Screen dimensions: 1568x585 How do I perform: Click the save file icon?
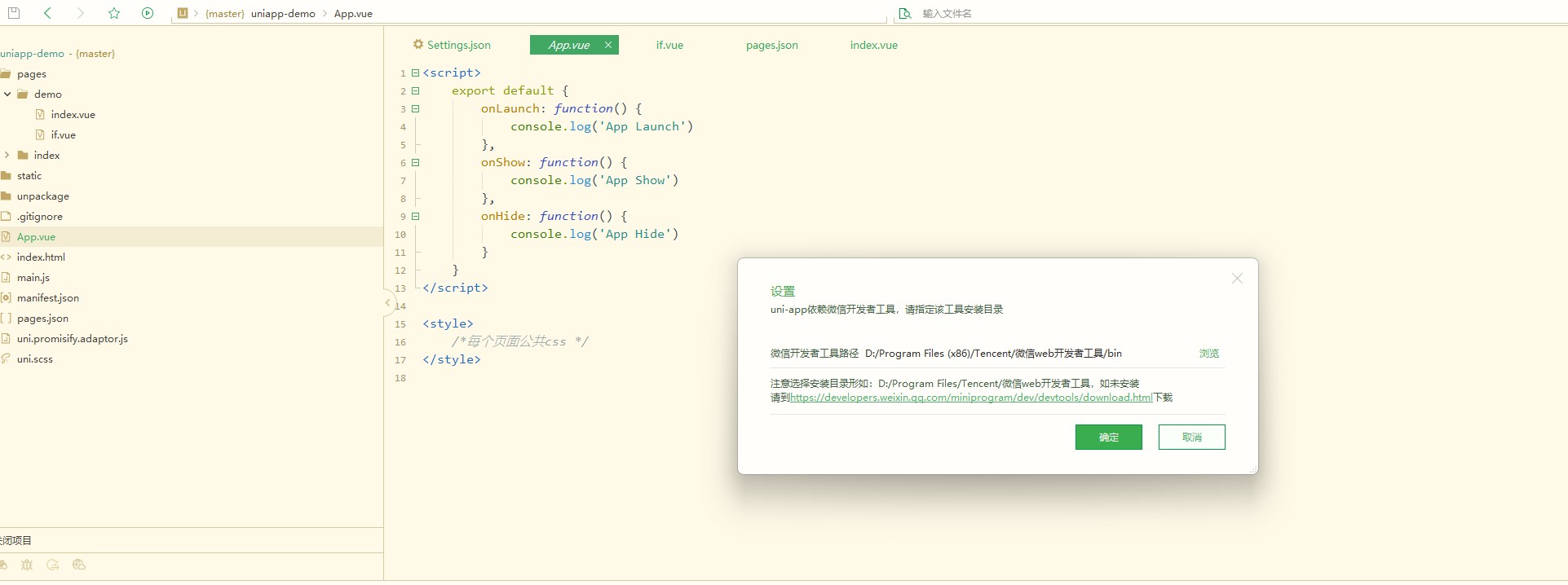pyautogui.click(x=13, y=13)
